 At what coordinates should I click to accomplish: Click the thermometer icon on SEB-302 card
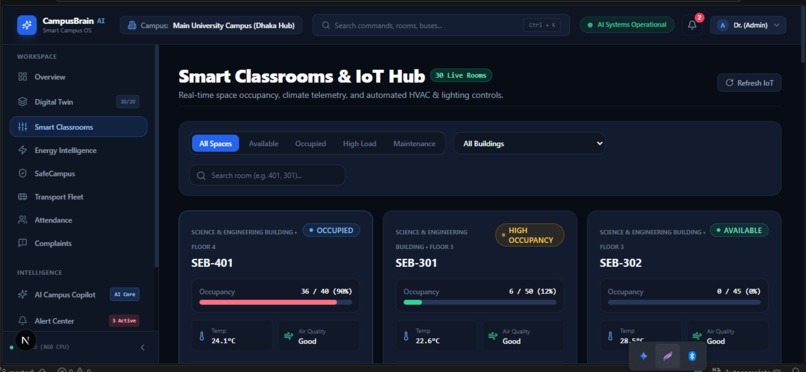[x=610, y=337]
